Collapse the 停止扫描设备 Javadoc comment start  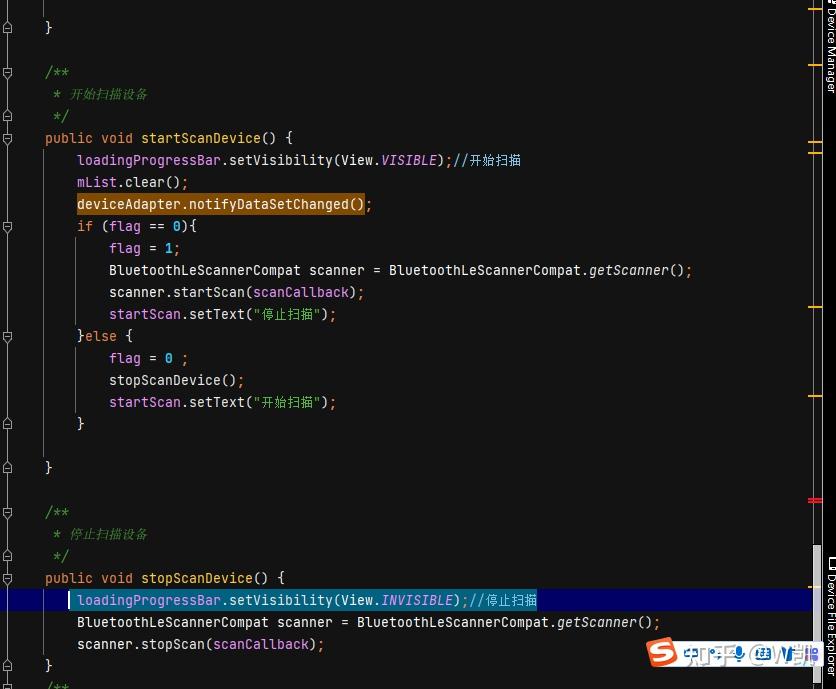pos(7,513)
